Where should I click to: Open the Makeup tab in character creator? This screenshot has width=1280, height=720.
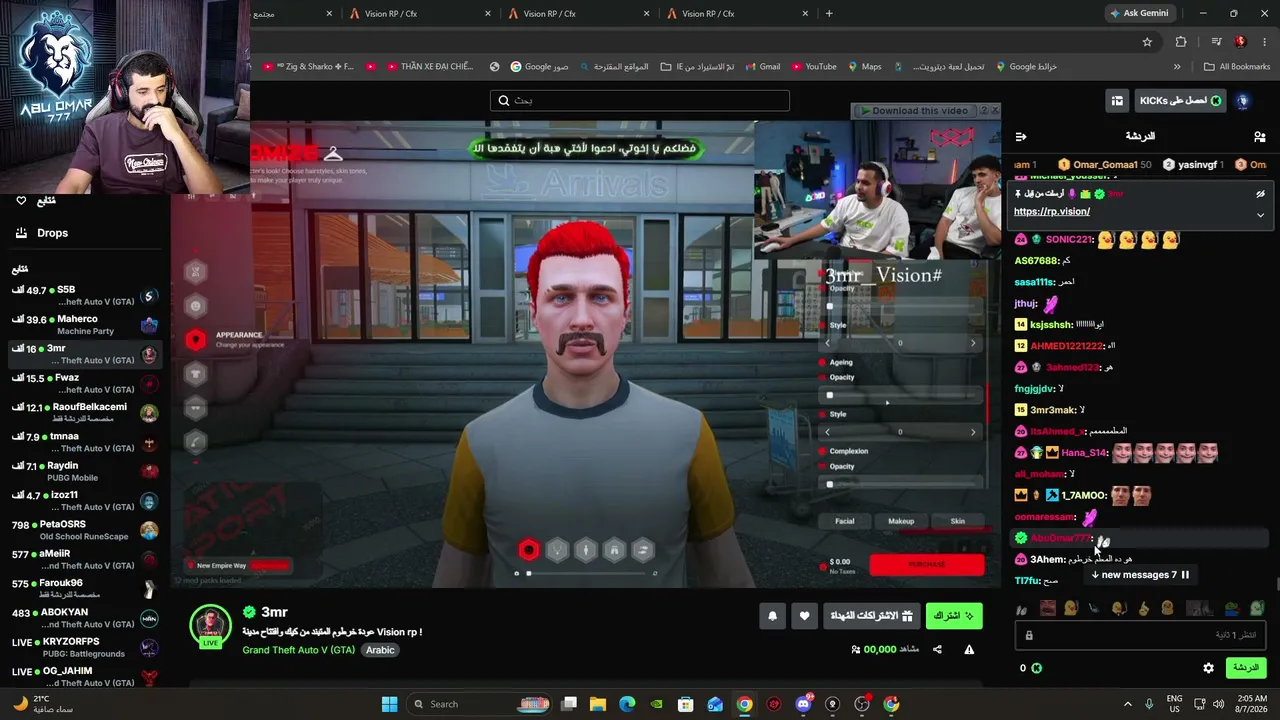click(x=901, y=521)
